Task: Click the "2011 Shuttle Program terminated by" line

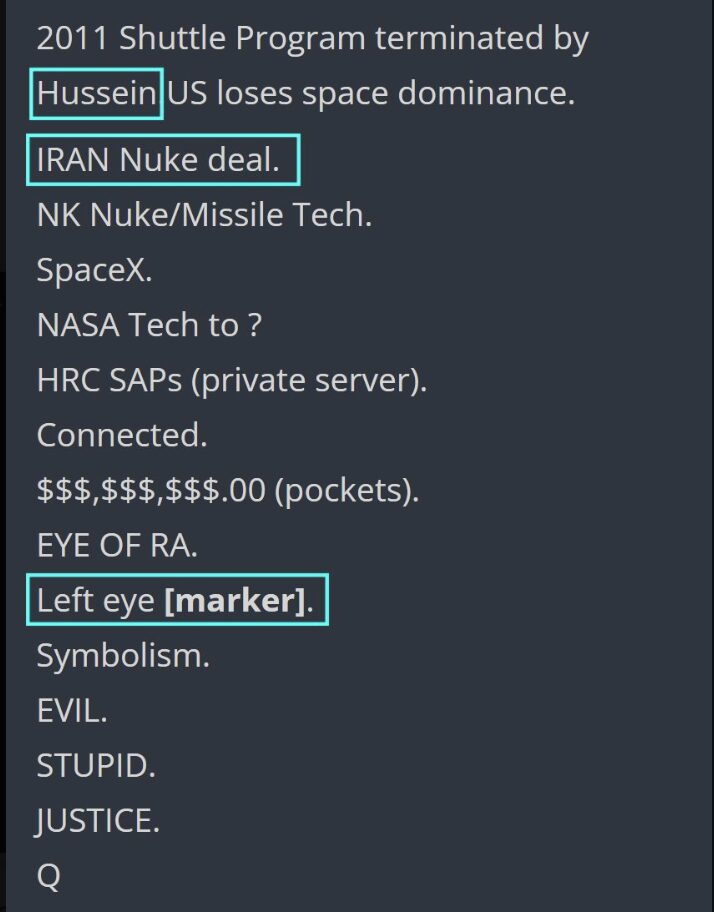Action: click(x=312, y=39)
